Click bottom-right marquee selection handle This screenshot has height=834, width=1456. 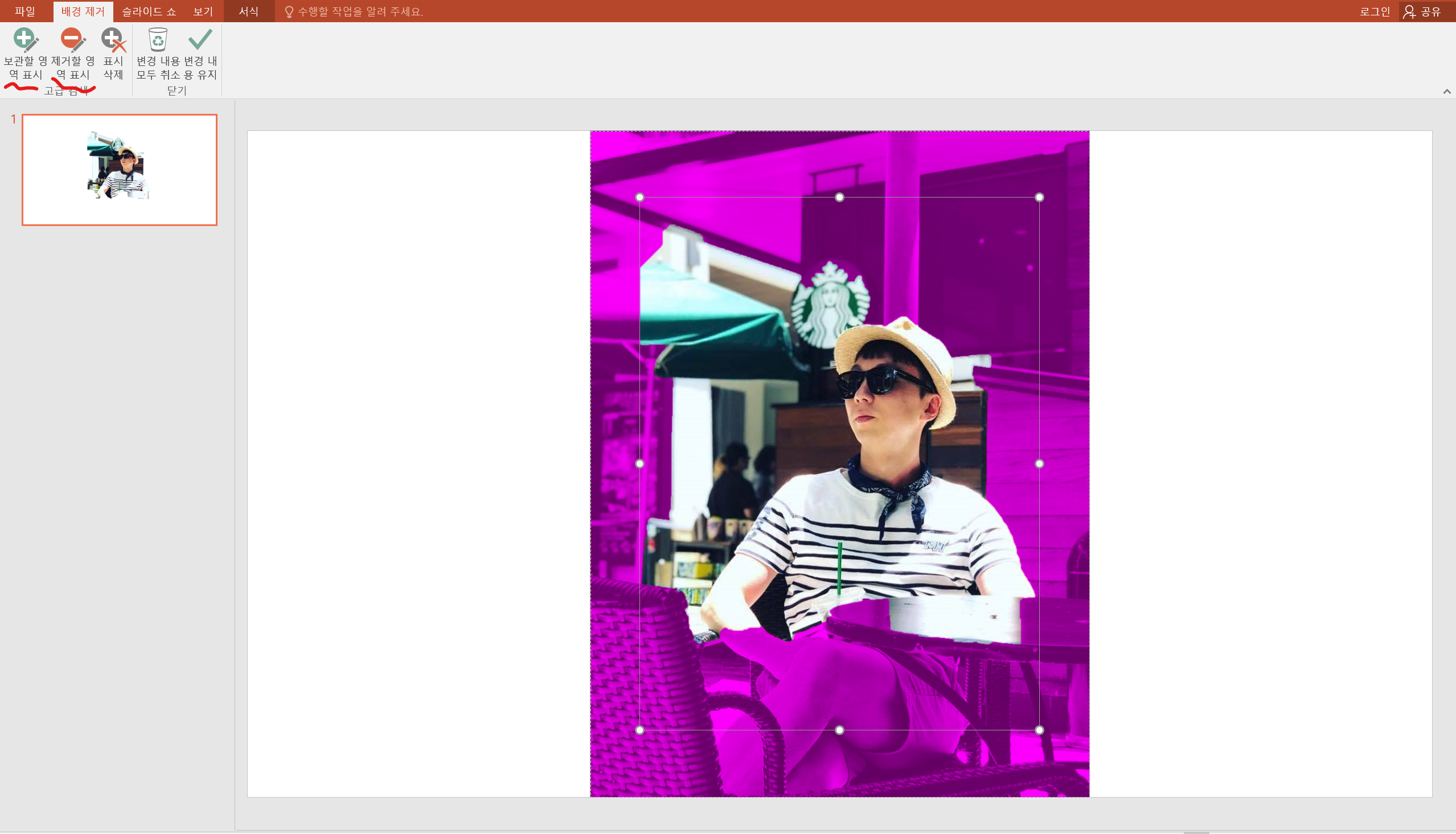1039,730
